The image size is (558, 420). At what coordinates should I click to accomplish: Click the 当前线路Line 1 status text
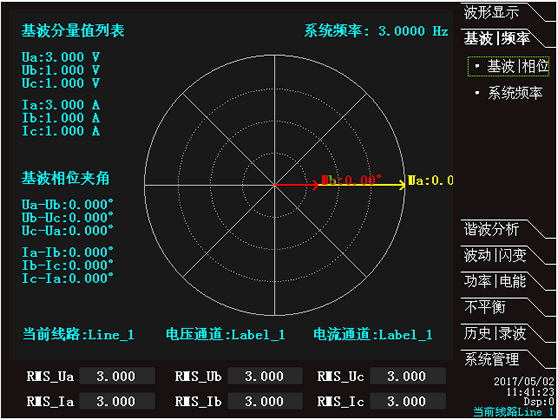click(x=514, y=412)
